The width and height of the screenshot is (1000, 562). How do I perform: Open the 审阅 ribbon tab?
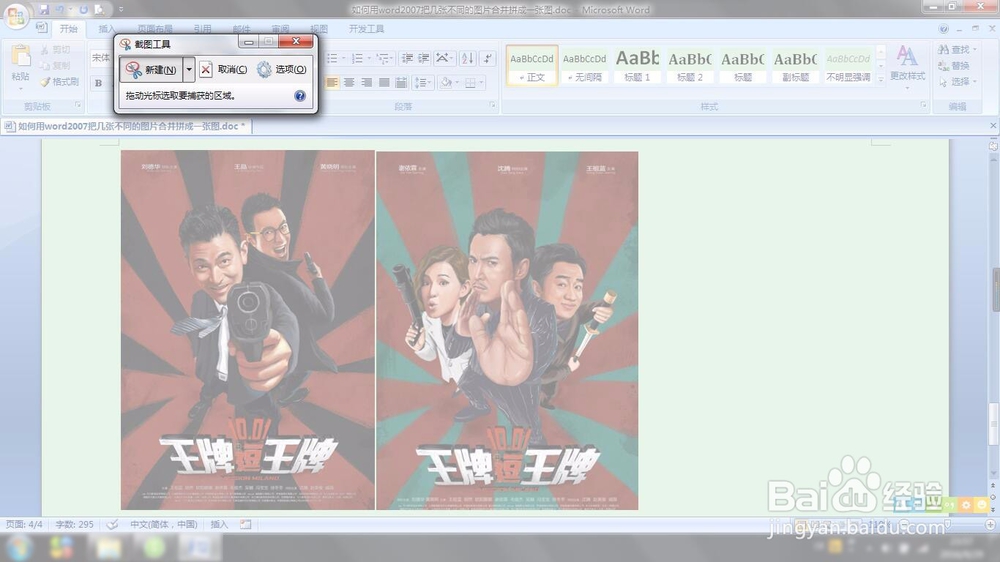click(x=281, y=29)
